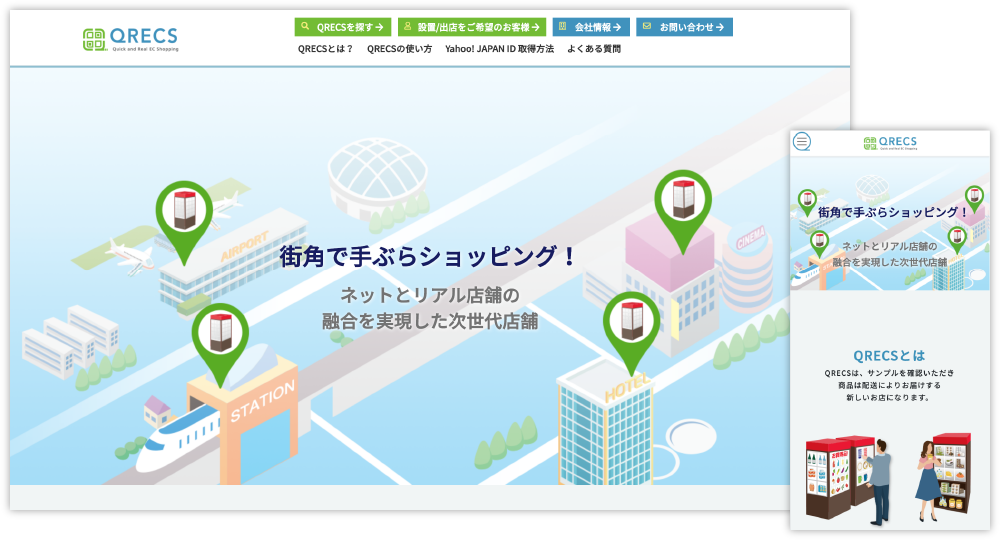Open the '会社情報' button
The image size is (1000, 540).
[591, 27]
